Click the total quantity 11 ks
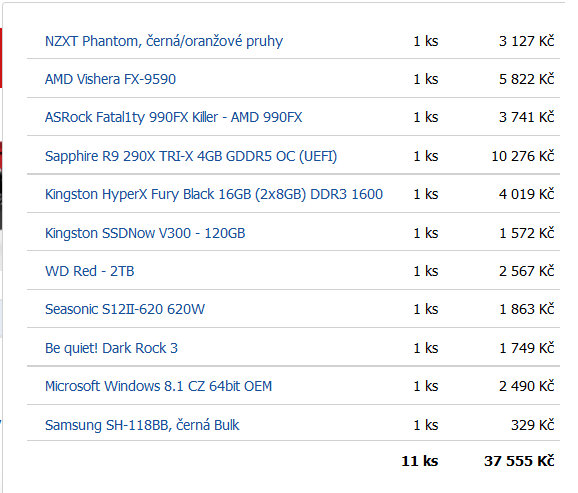The width and height of the screenshot is (578, 493). [419, 461]
